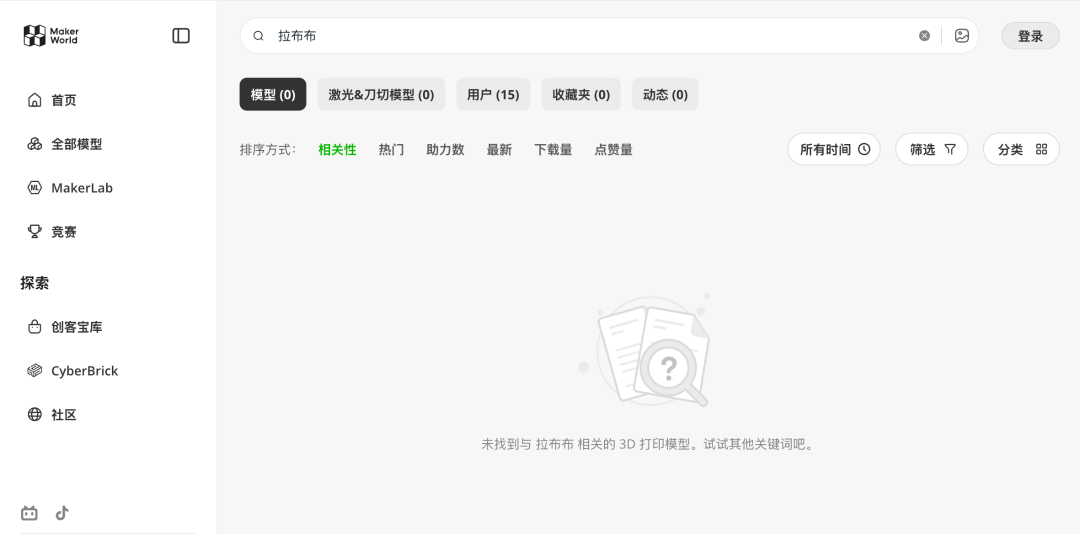The width and height of the screenshot is (1080, 534).
Task: Open the TikTok link icon
Action: pyautogui.click(x=62, y=513)
